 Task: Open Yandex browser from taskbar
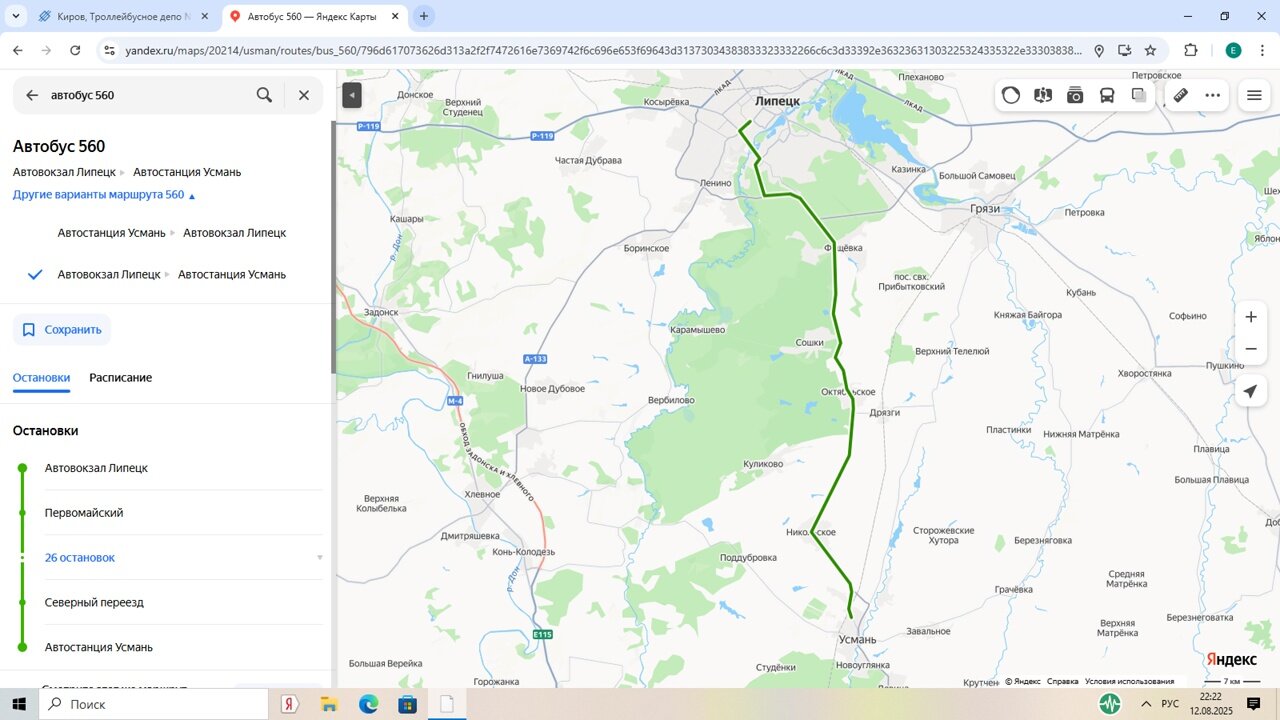290,704
